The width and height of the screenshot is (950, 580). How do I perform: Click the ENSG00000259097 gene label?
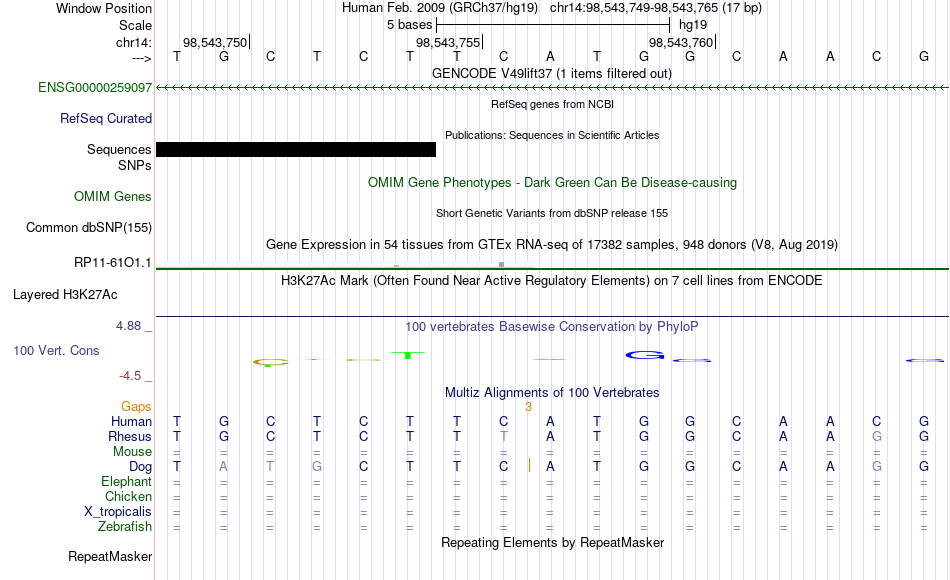(x=95, y=87)
